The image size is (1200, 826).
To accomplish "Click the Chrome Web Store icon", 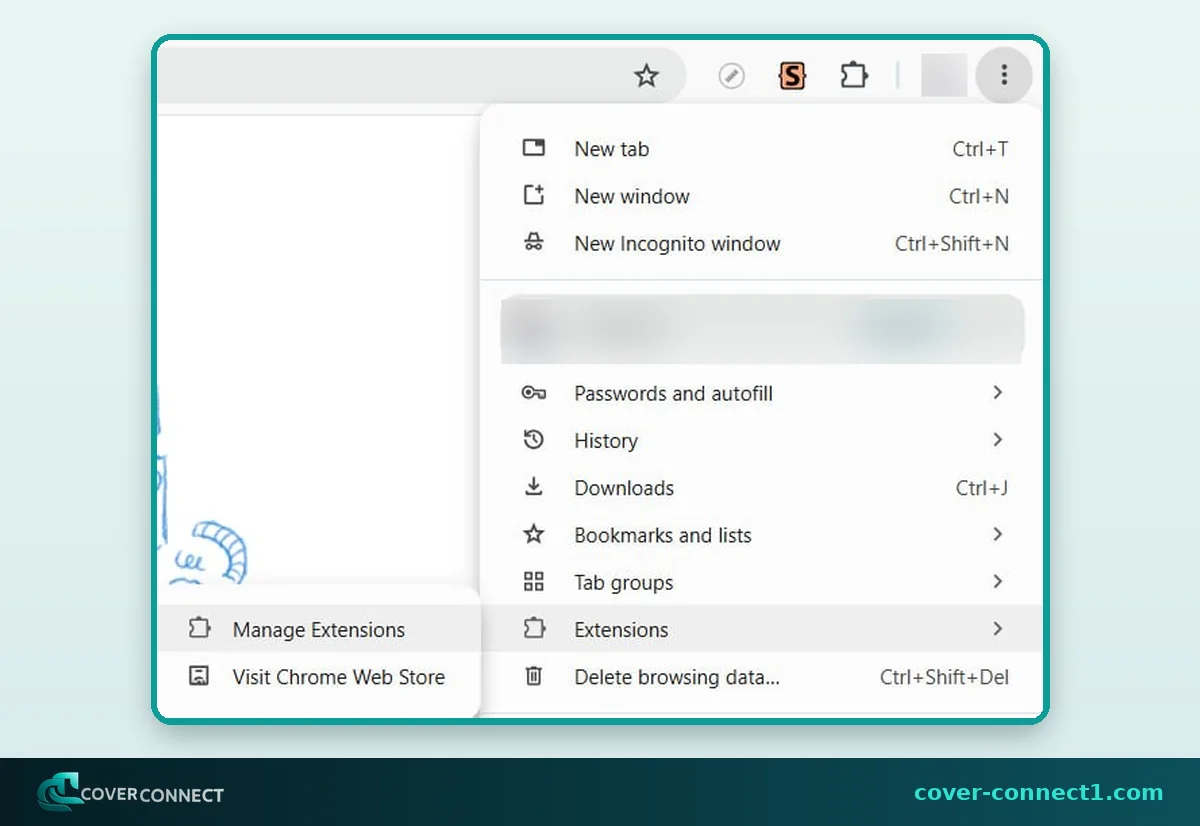I will [x=199, y=676].
